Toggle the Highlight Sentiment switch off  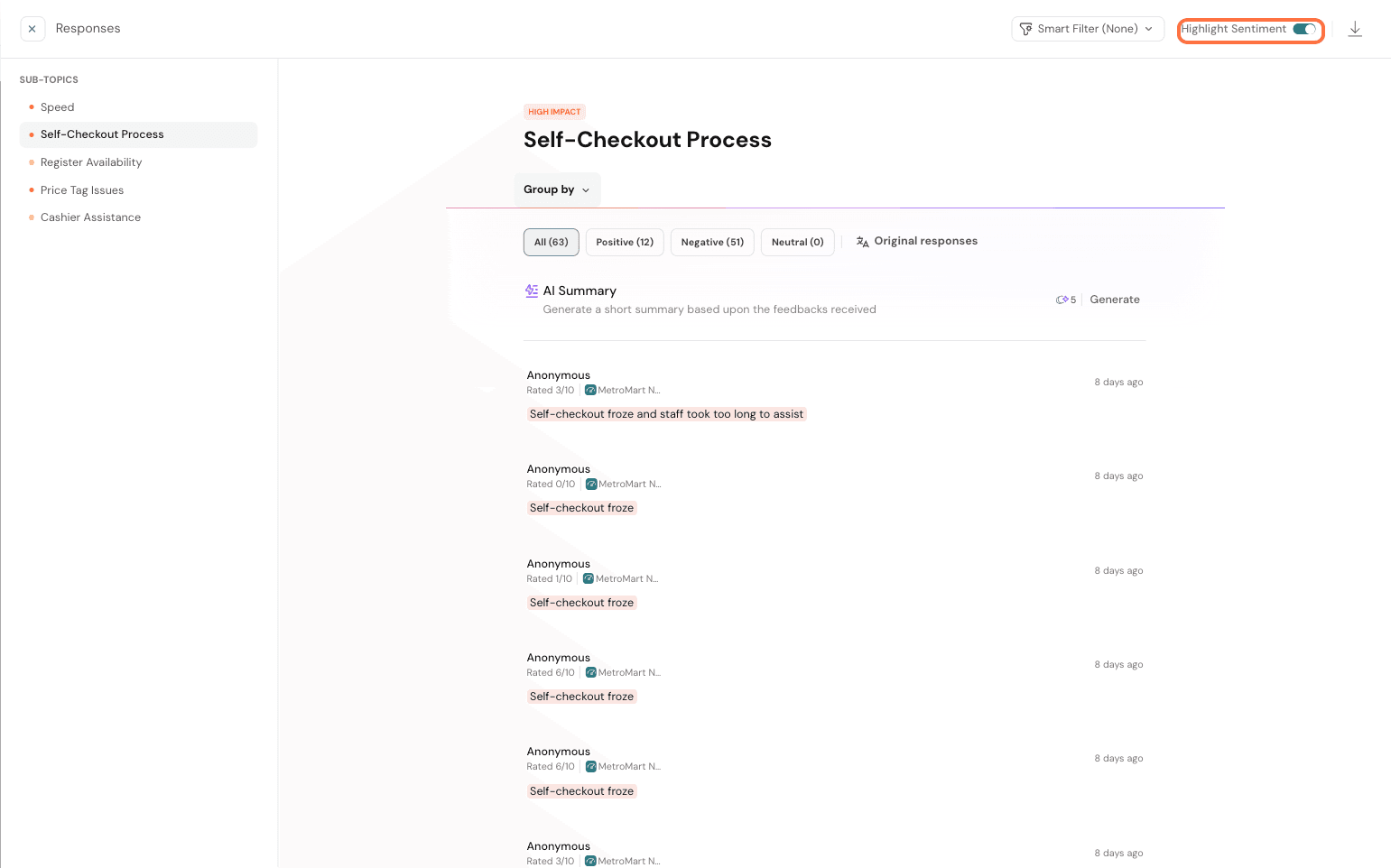pos(1304,29)
